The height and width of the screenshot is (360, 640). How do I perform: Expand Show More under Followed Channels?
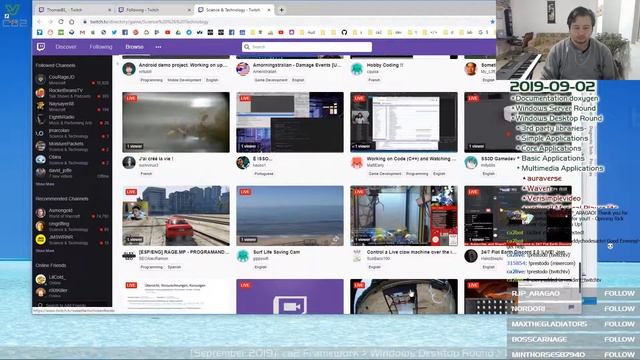(x=45, y=184)
